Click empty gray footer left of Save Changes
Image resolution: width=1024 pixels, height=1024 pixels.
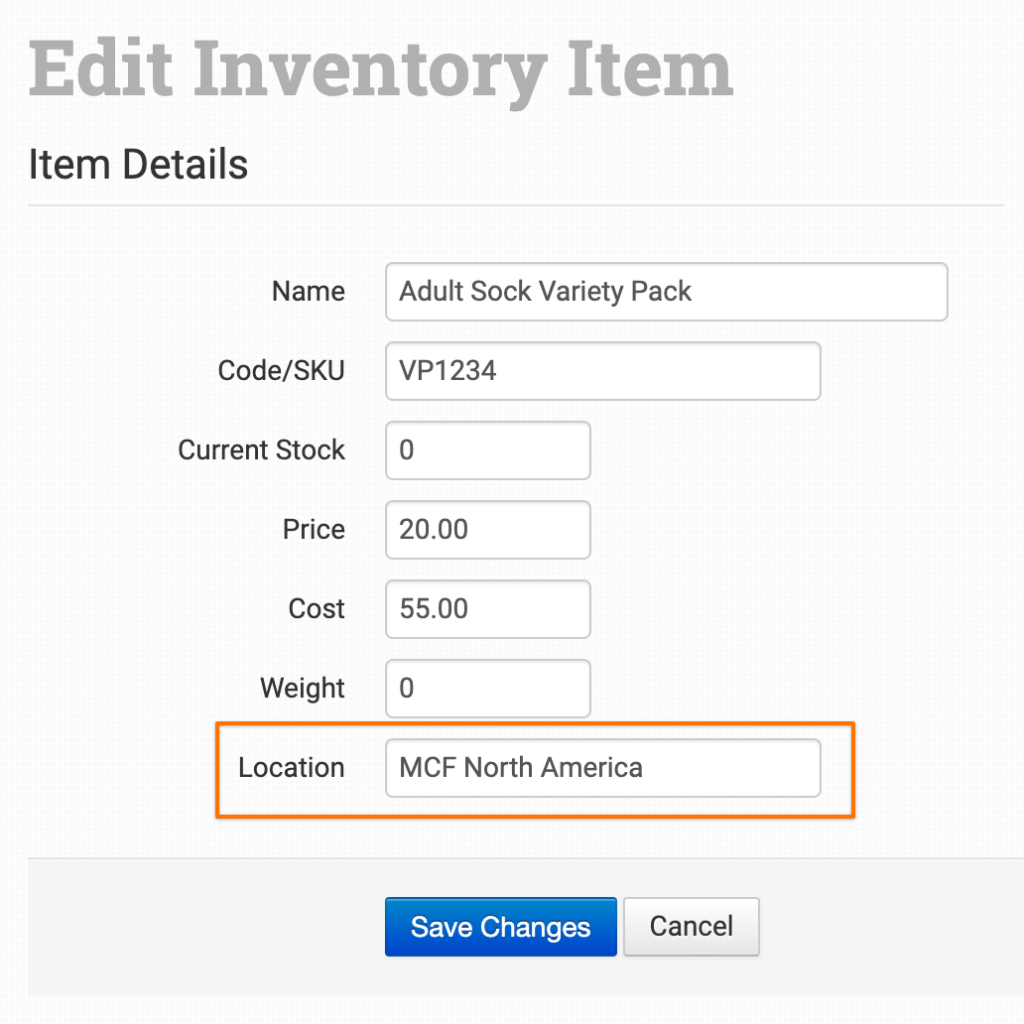coord(200,926)
